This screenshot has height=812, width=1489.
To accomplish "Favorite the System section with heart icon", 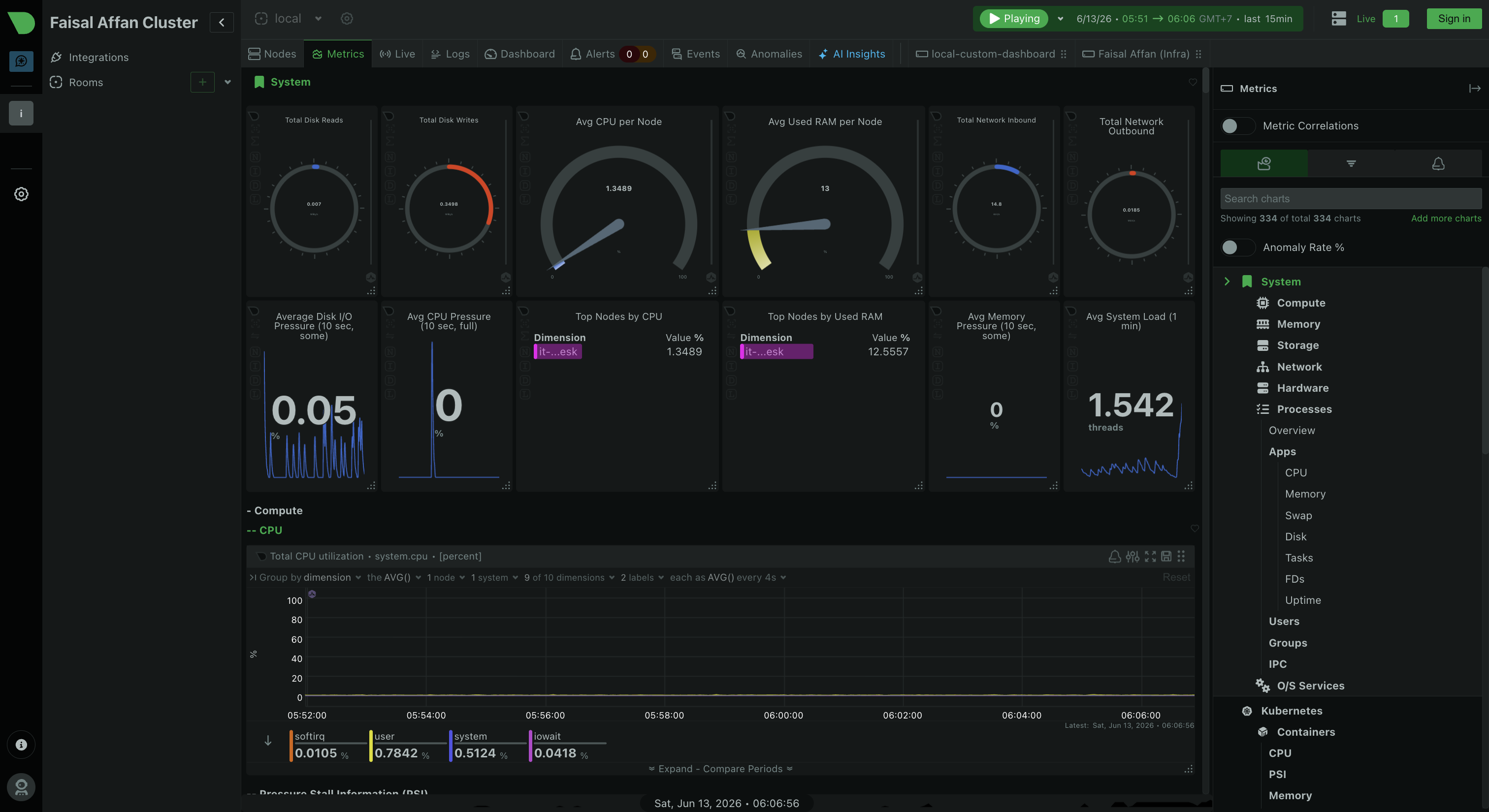I will [1193, 82].
